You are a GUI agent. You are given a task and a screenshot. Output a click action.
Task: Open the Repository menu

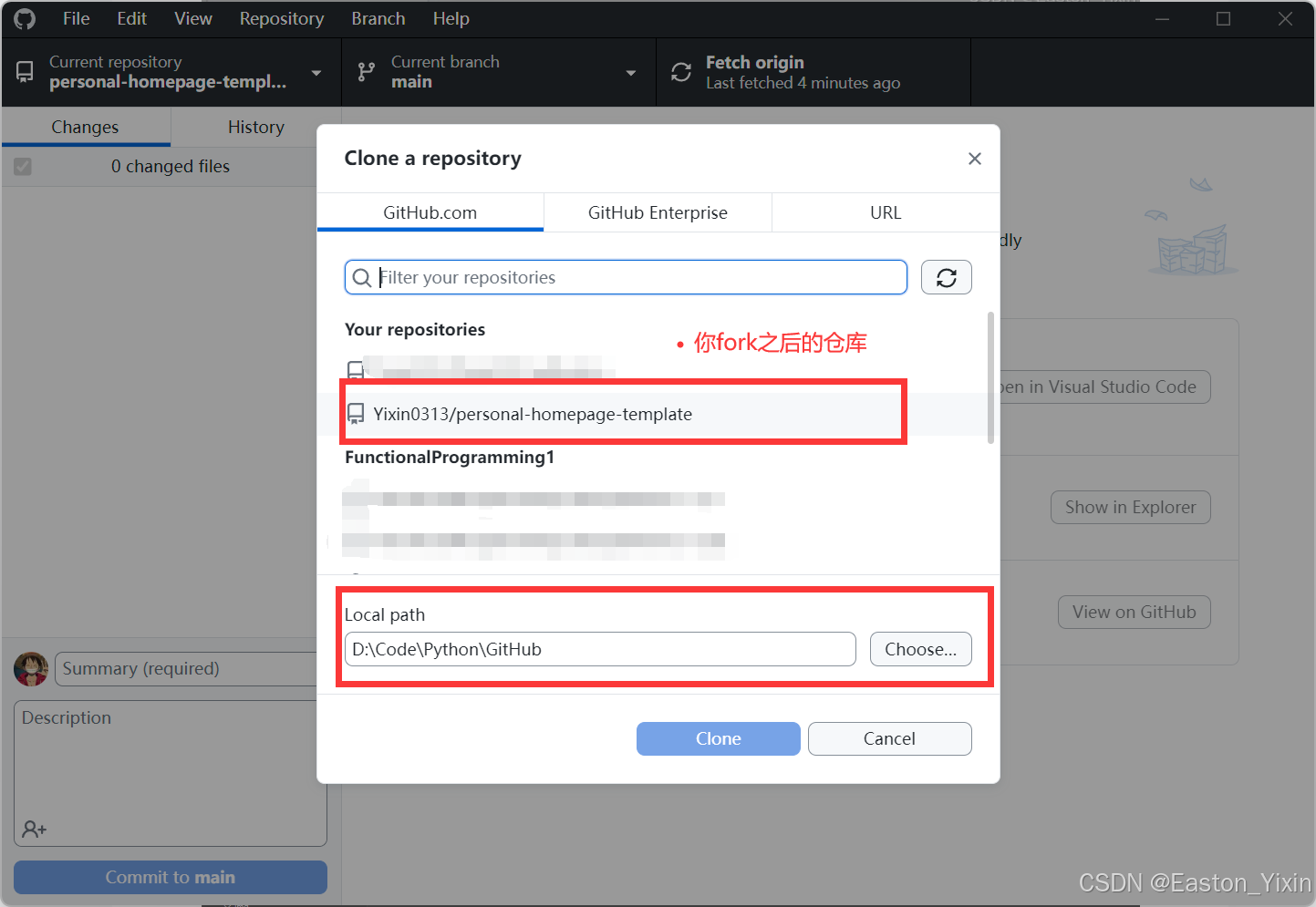[282, 19]
